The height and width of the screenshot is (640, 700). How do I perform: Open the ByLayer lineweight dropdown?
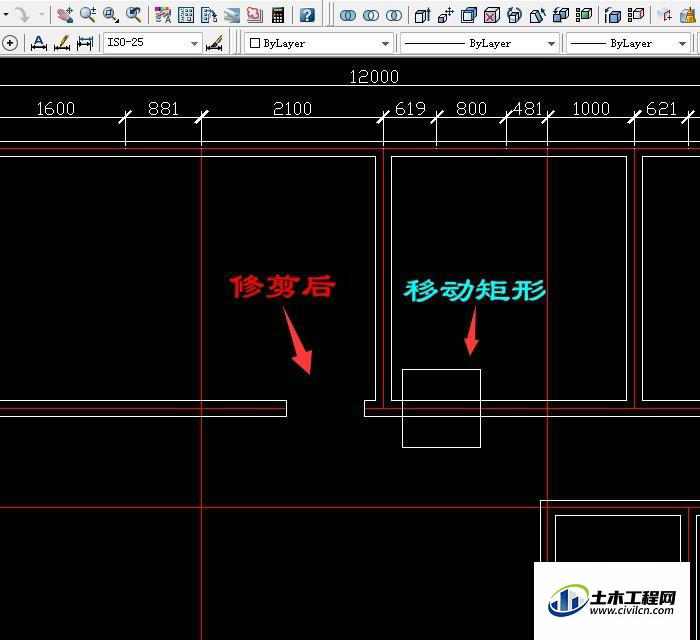coord(628,43)
